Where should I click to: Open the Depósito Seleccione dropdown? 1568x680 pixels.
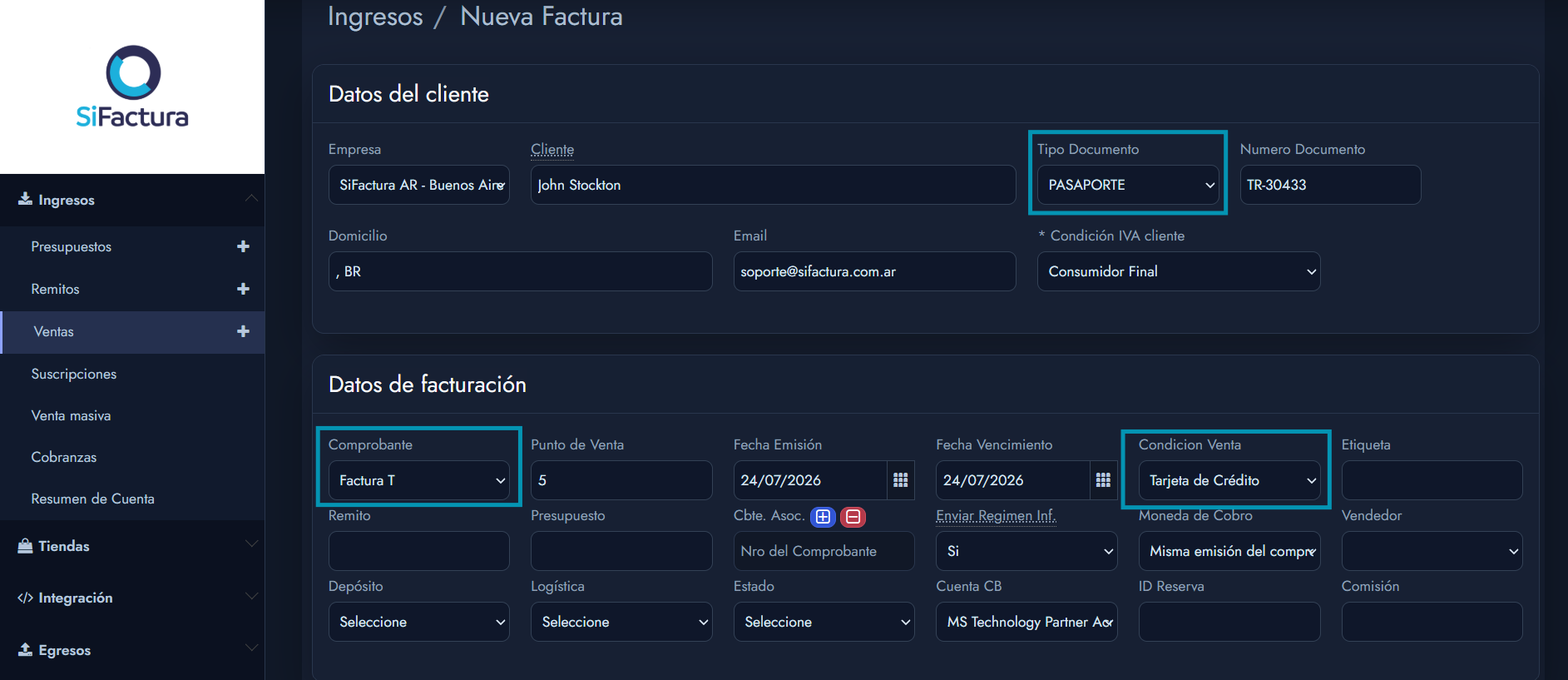click(x=419, y=622)
